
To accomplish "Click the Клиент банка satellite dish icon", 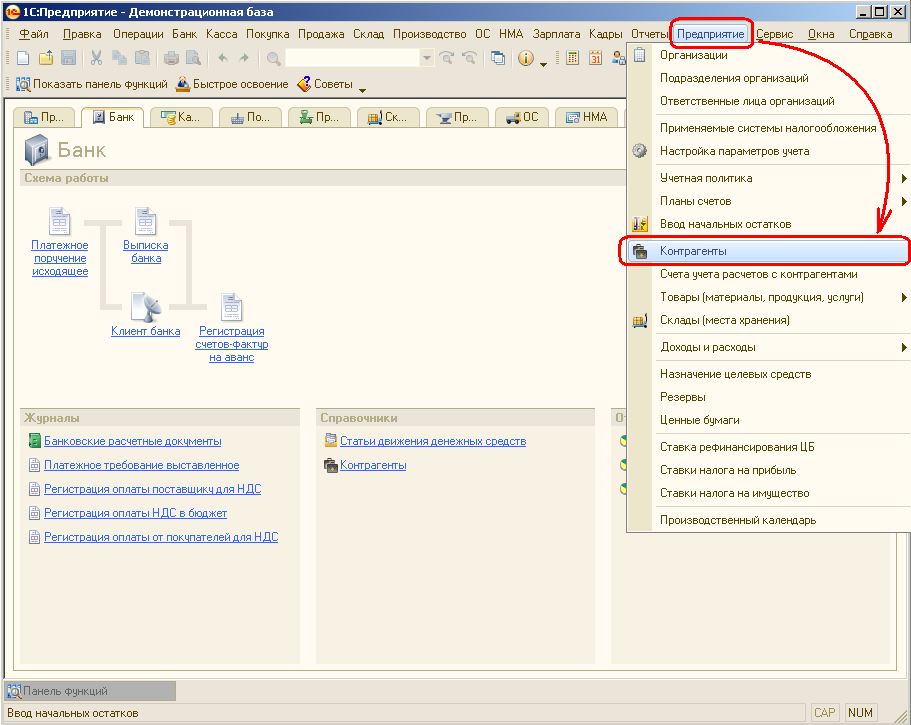I will click(x=146, y=307).
